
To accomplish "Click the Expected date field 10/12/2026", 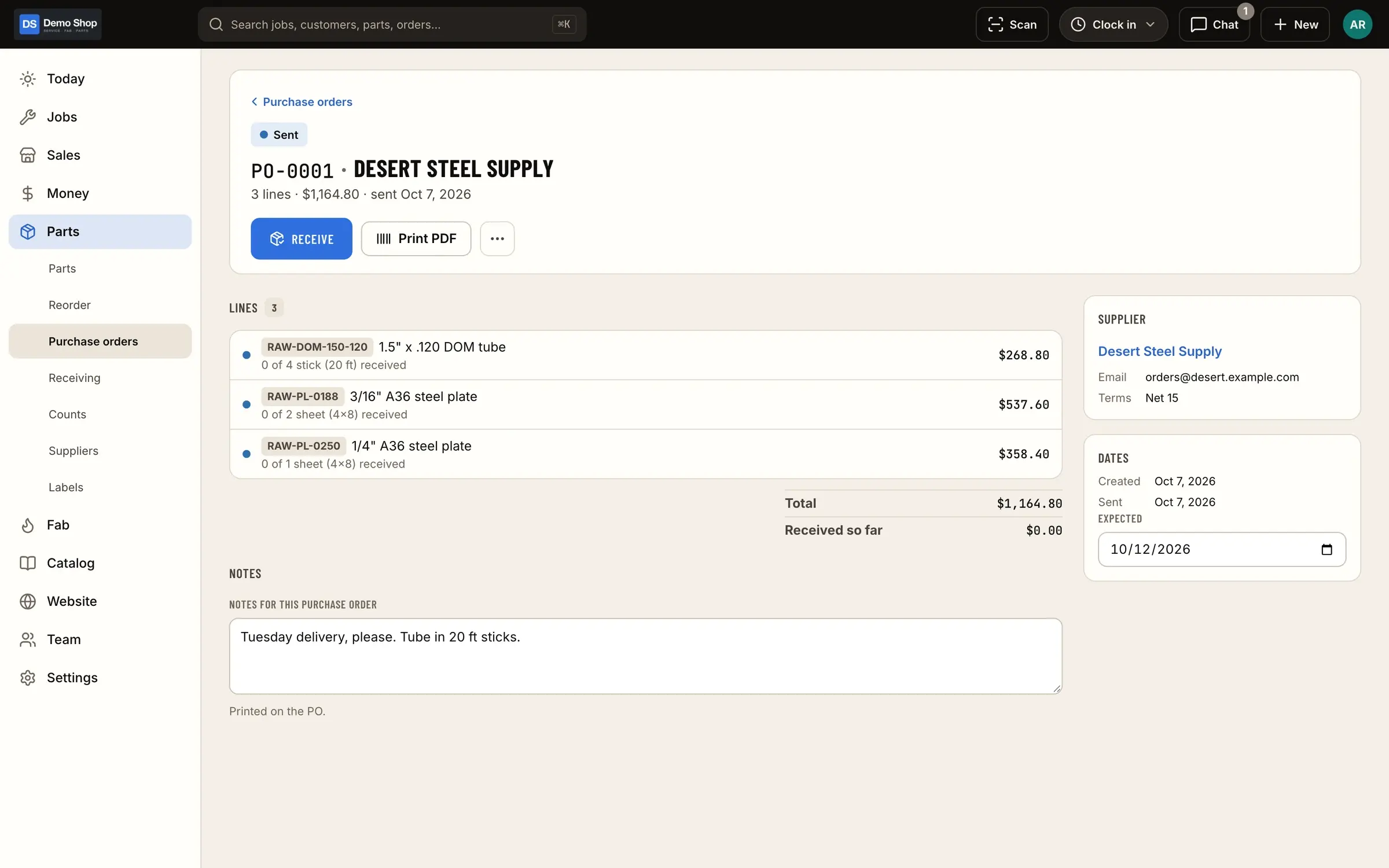I will point(1222,549).
